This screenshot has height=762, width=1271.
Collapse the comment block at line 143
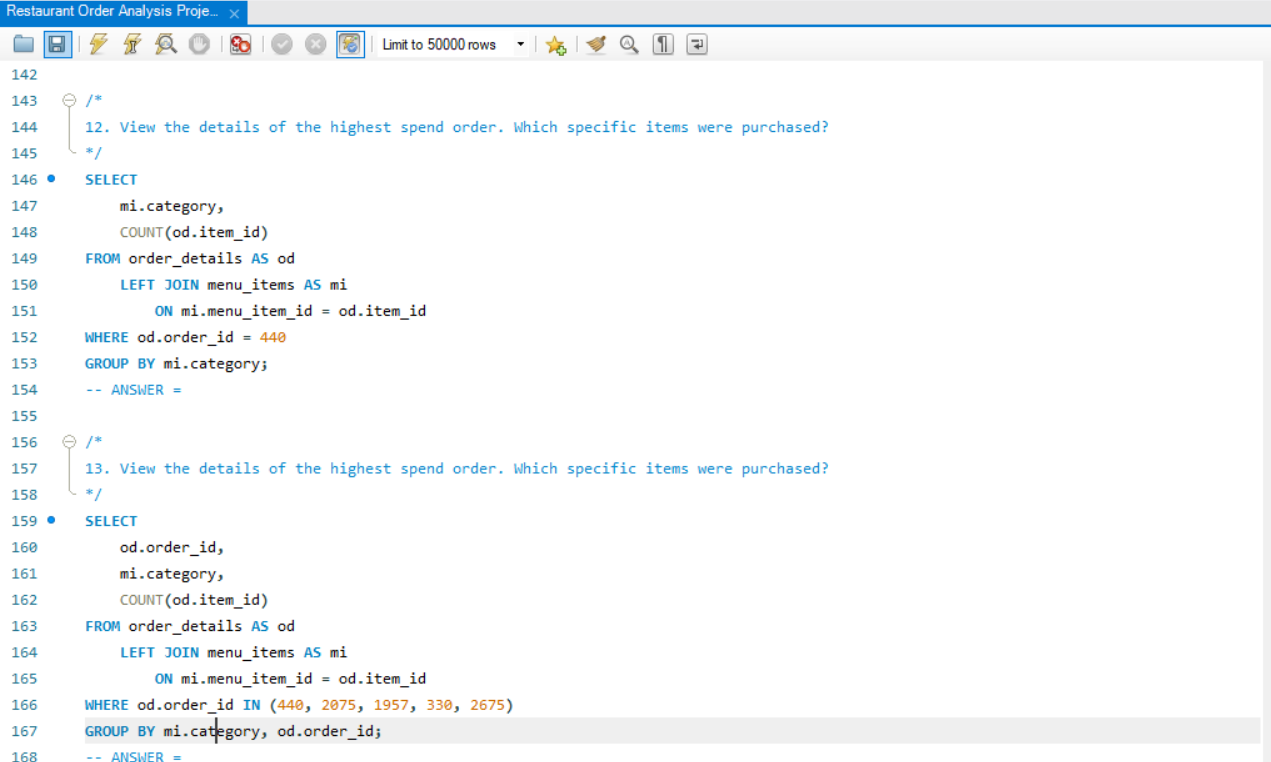click(x=69, y=100)
